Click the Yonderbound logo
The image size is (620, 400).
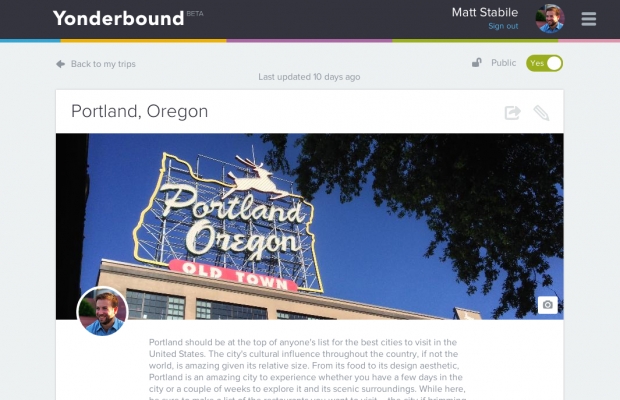pyautogui.click(x=119, y=19)
